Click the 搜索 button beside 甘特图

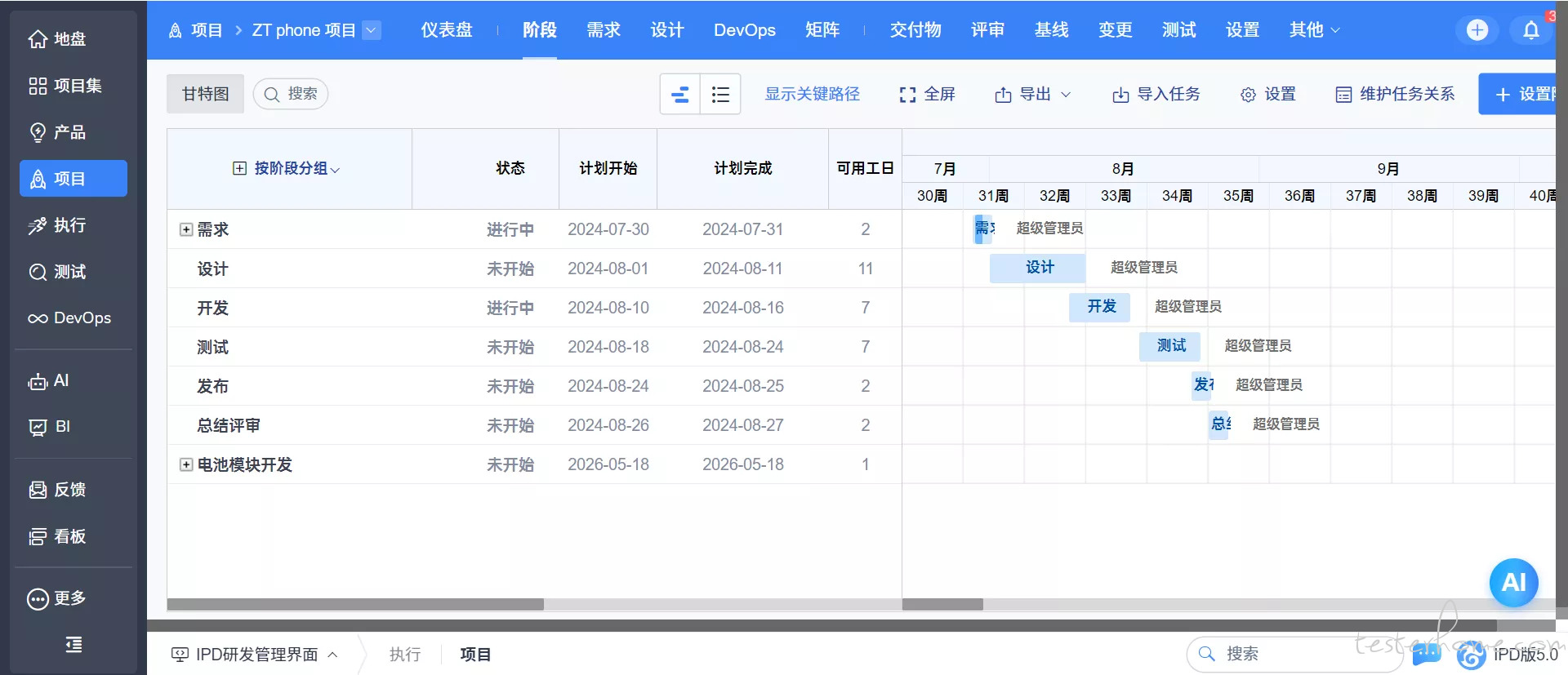pos(291,94)
